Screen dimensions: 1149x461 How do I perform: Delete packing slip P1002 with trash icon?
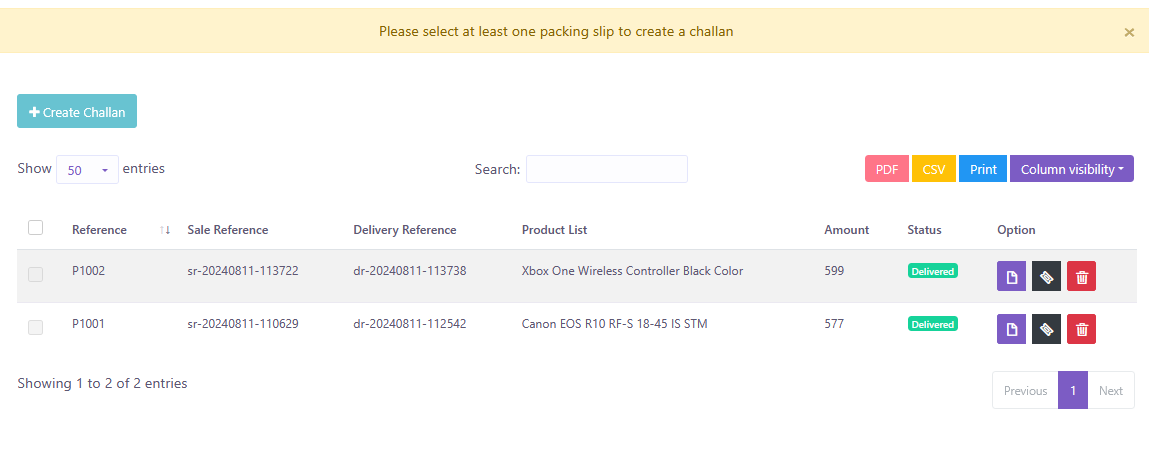coord(1081,277)
